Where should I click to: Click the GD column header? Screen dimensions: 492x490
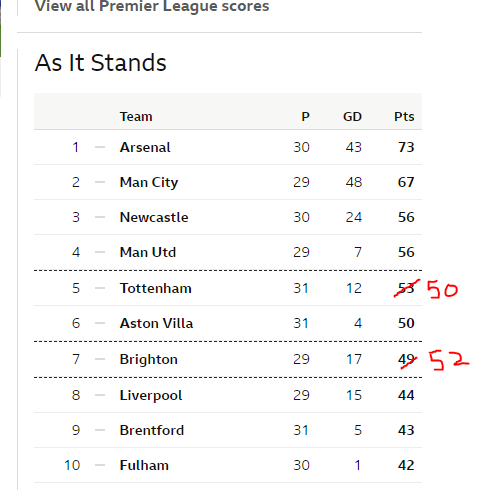(x=352, y=117)
